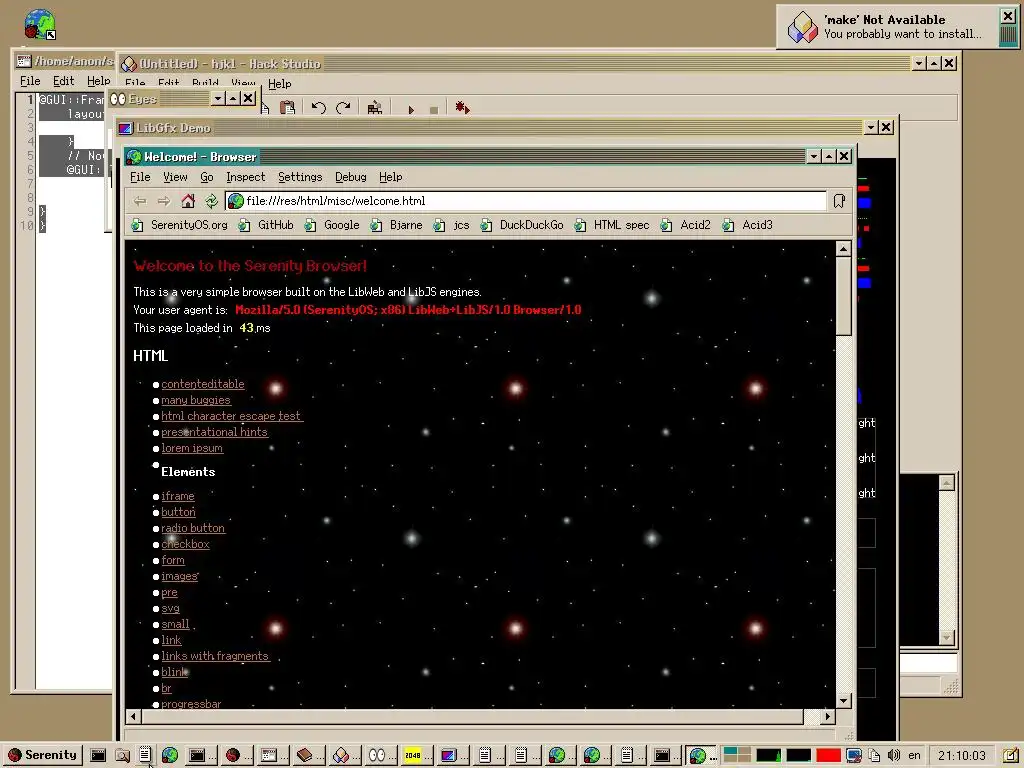Open the clipboard history tray icon
Image resolution: width=1024 pixels, height=768 pixels.
click(x=874, y=756)
